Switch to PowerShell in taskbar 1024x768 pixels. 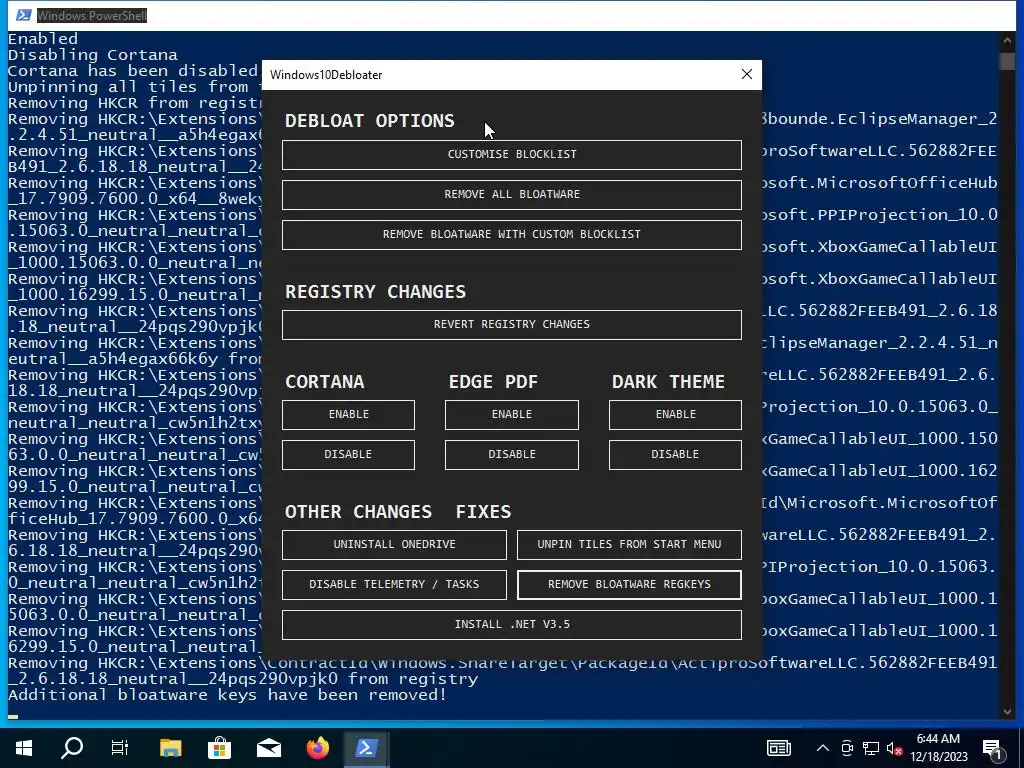tap(366, 748)
